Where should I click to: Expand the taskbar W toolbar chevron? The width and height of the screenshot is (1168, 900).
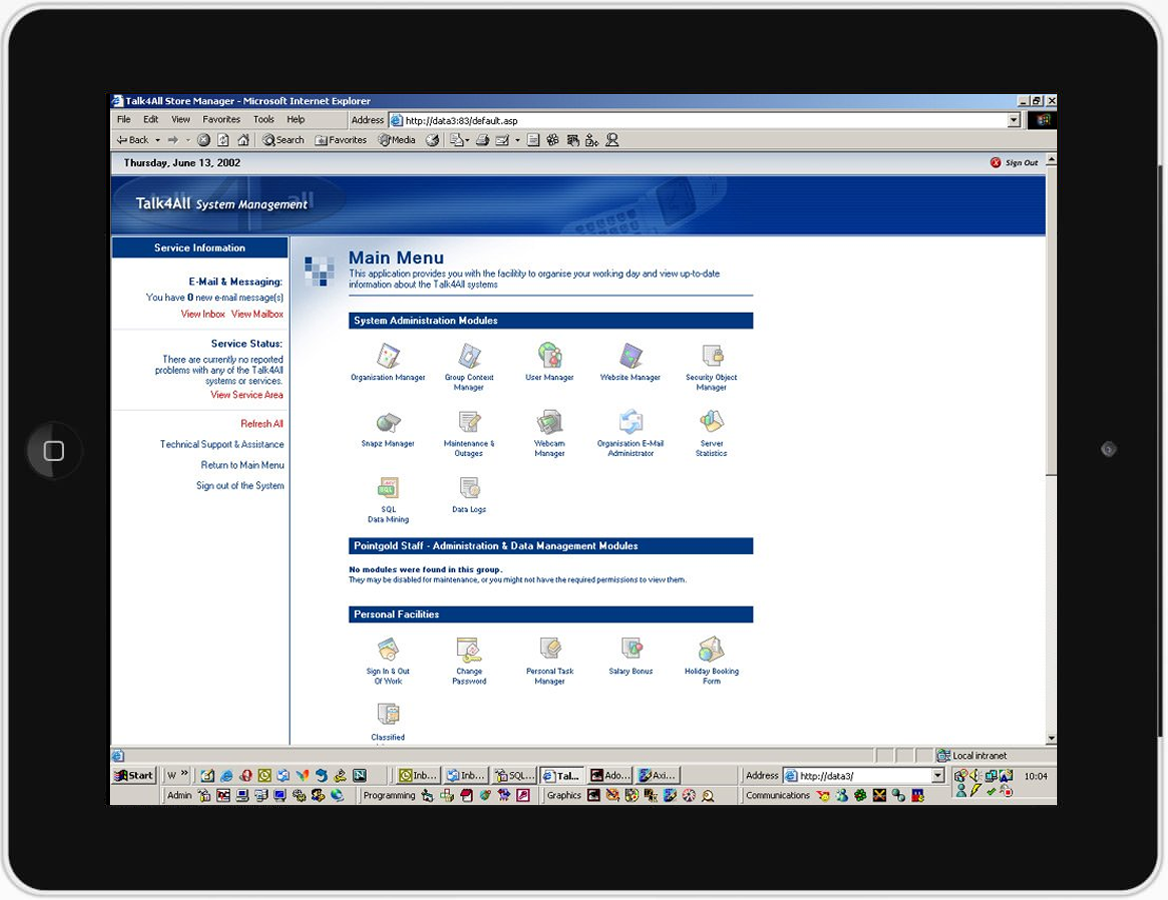tap(185, 774)
